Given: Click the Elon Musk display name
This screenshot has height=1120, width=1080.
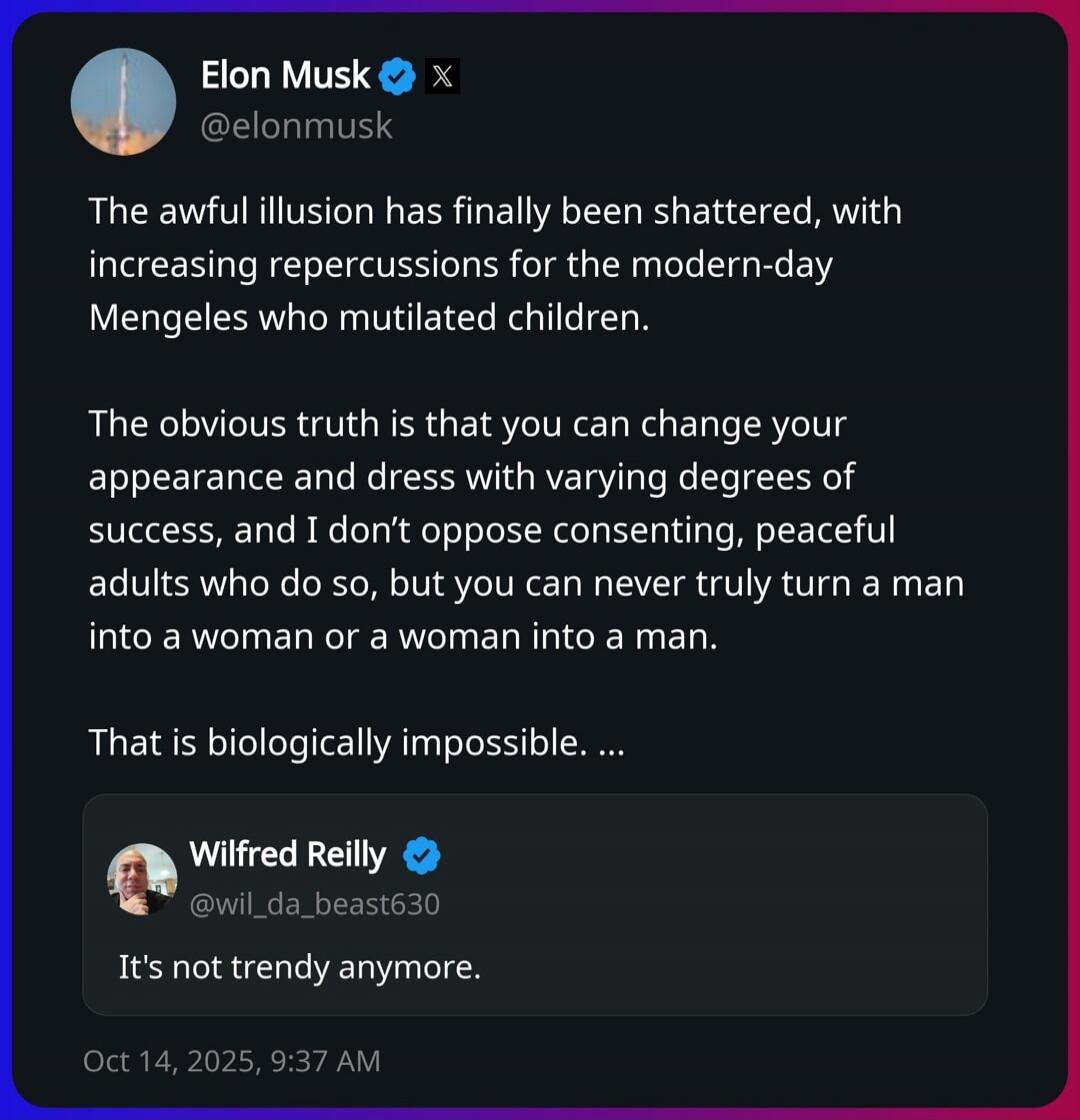Looking at the screenshot, I should point(285,75).
